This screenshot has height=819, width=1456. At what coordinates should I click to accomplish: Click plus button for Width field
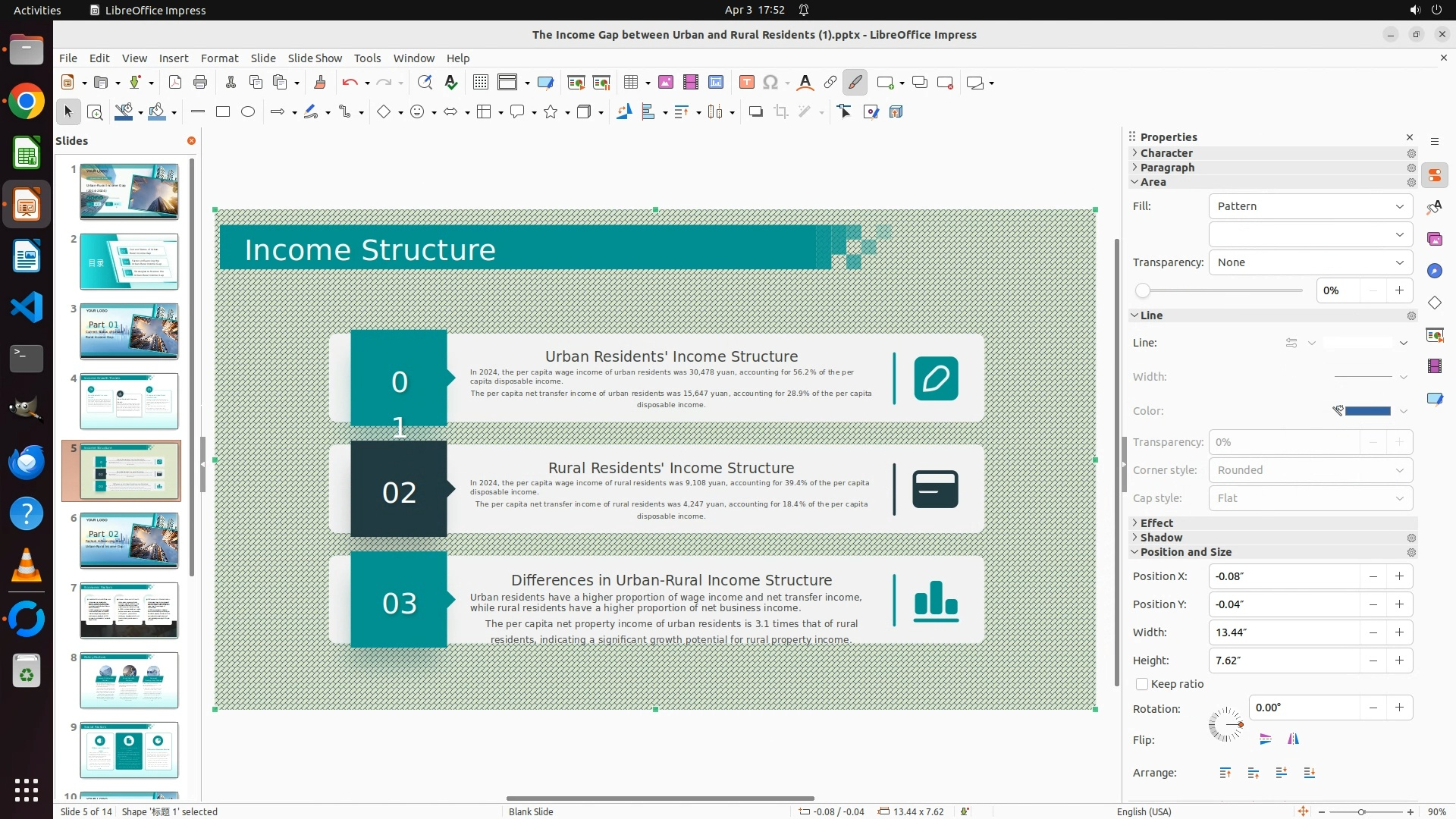pos(1399,632)
